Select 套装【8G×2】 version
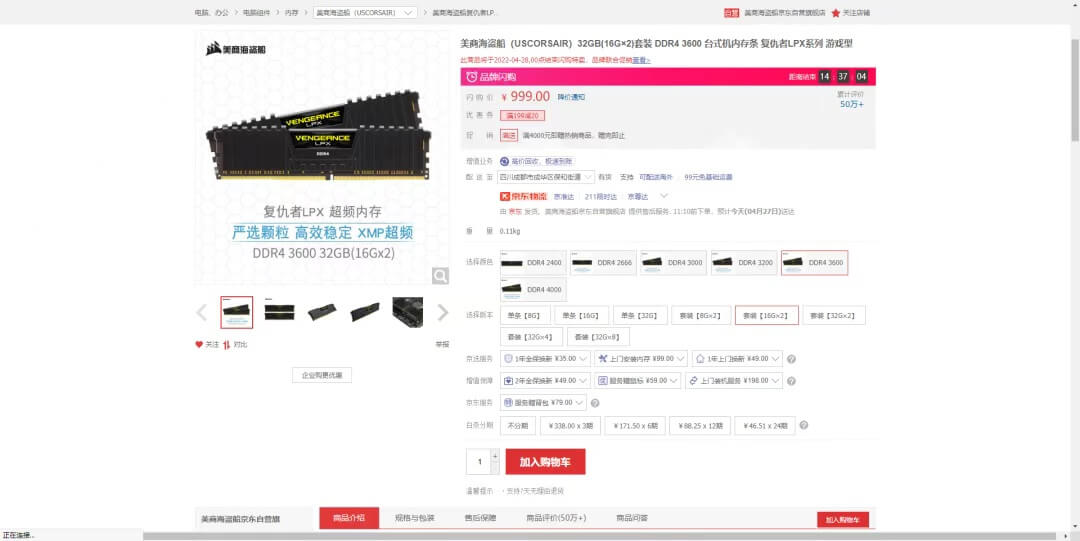1080x541 pixels. 701,315
